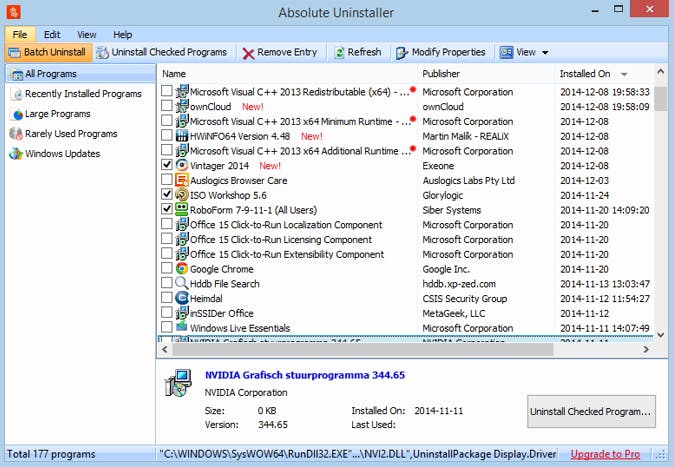Click the Windows Updates globe icon
Viewport: 674px width, 467px height.
(x=16, y=154)
